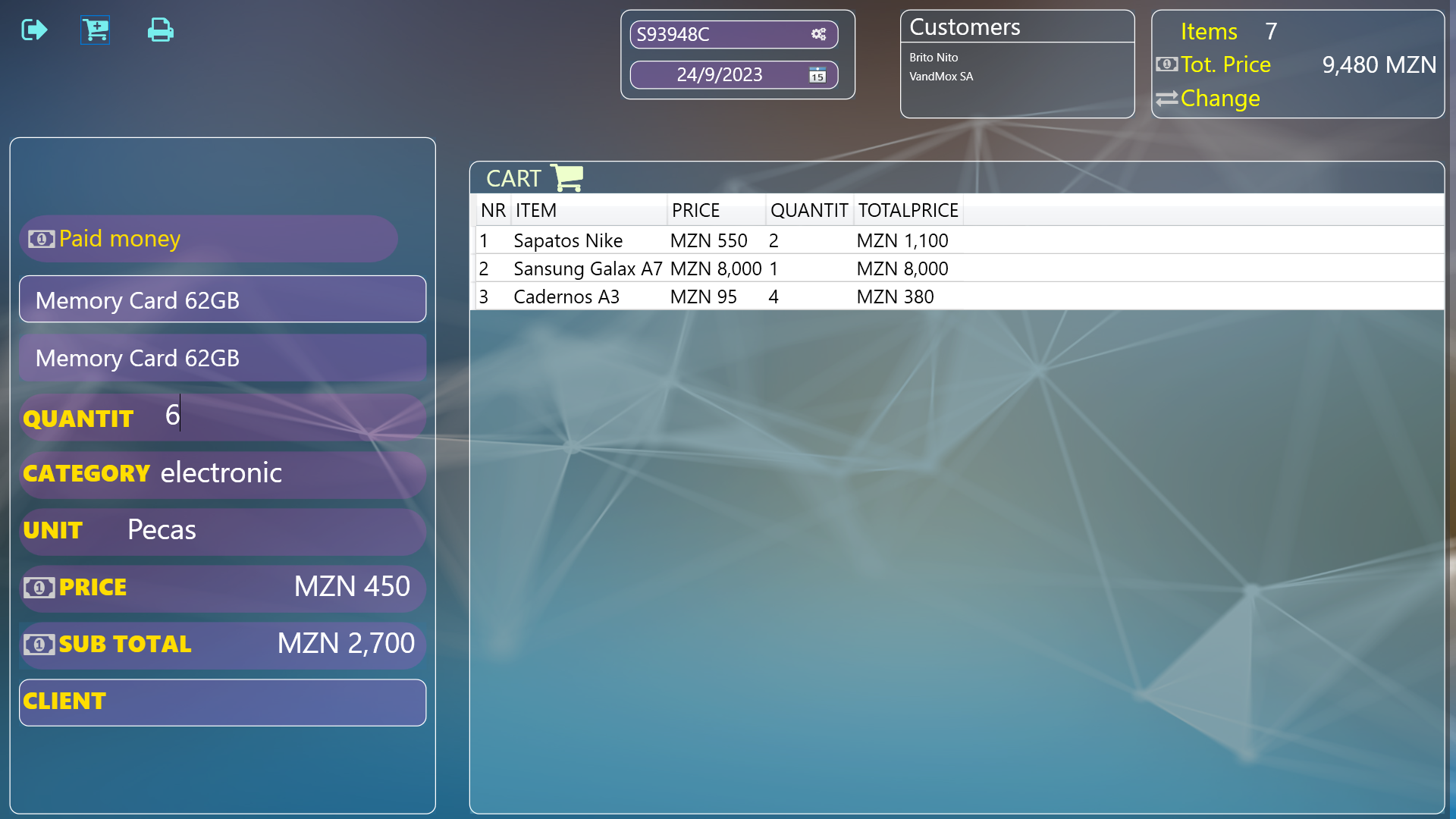Open the 24/9/2023 date picker field

[719, 75]
